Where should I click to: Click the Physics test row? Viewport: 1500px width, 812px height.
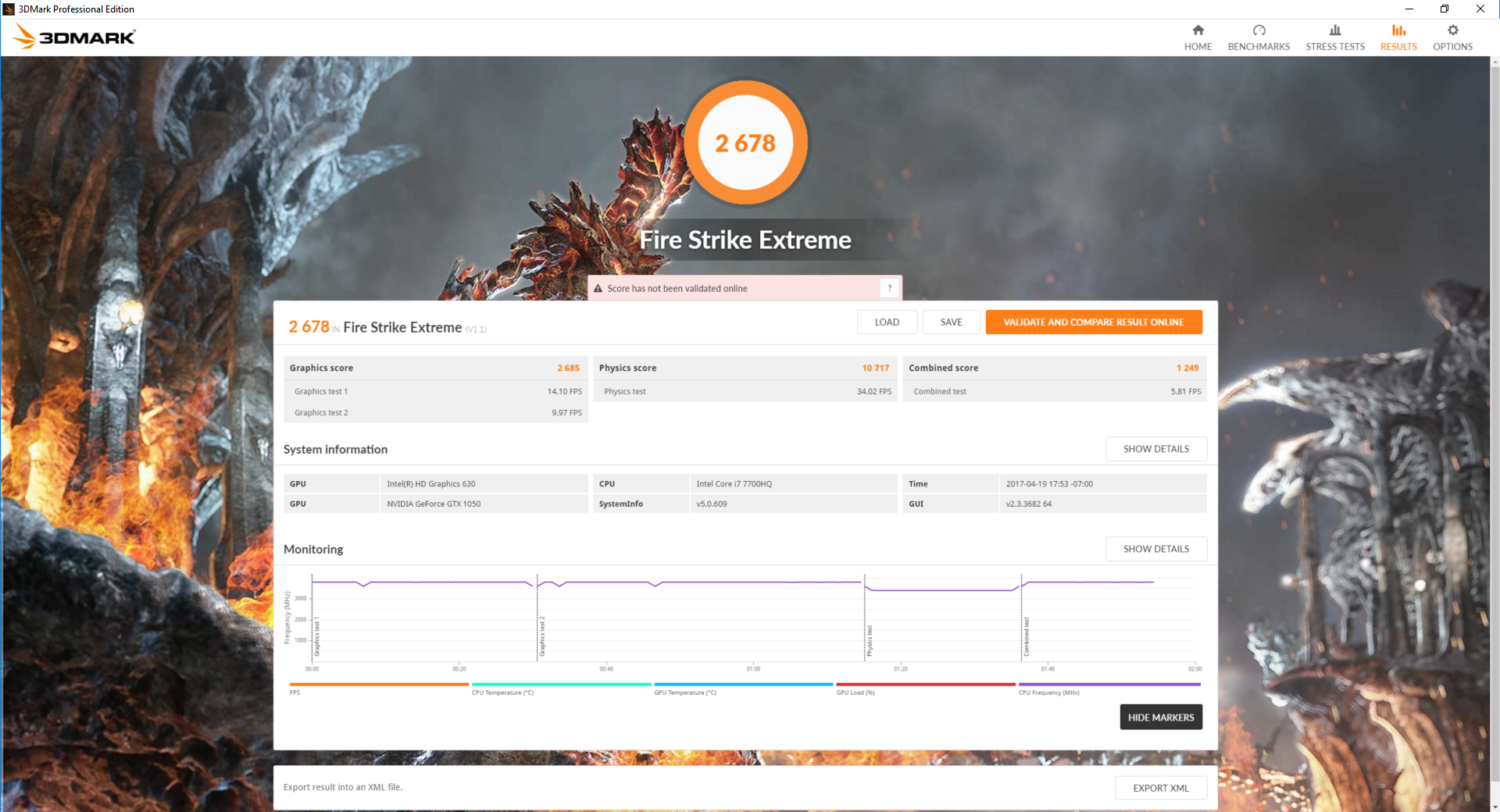pos(745,391)
